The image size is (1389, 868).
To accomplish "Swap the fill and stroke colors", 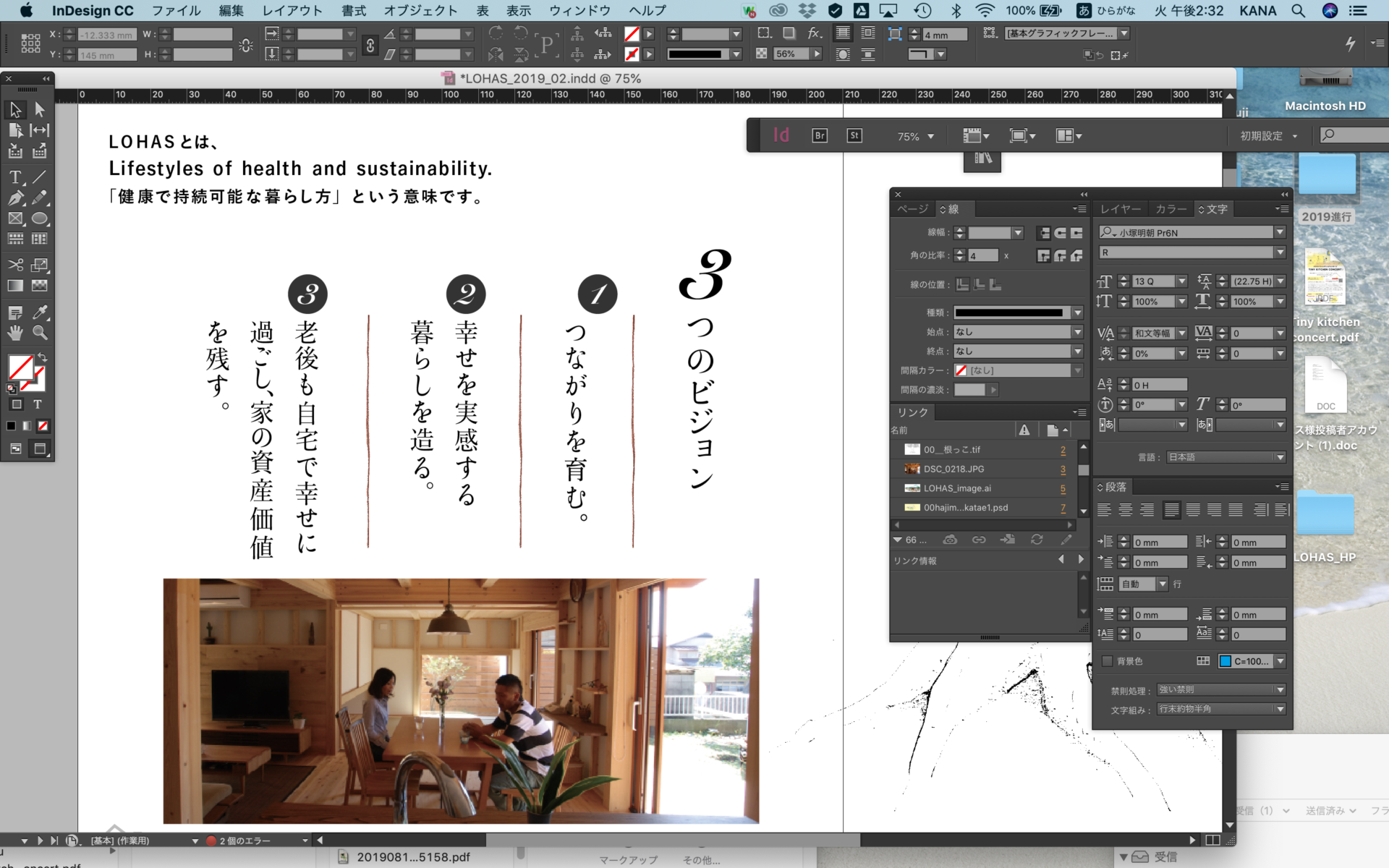I will tap(43, 357).
